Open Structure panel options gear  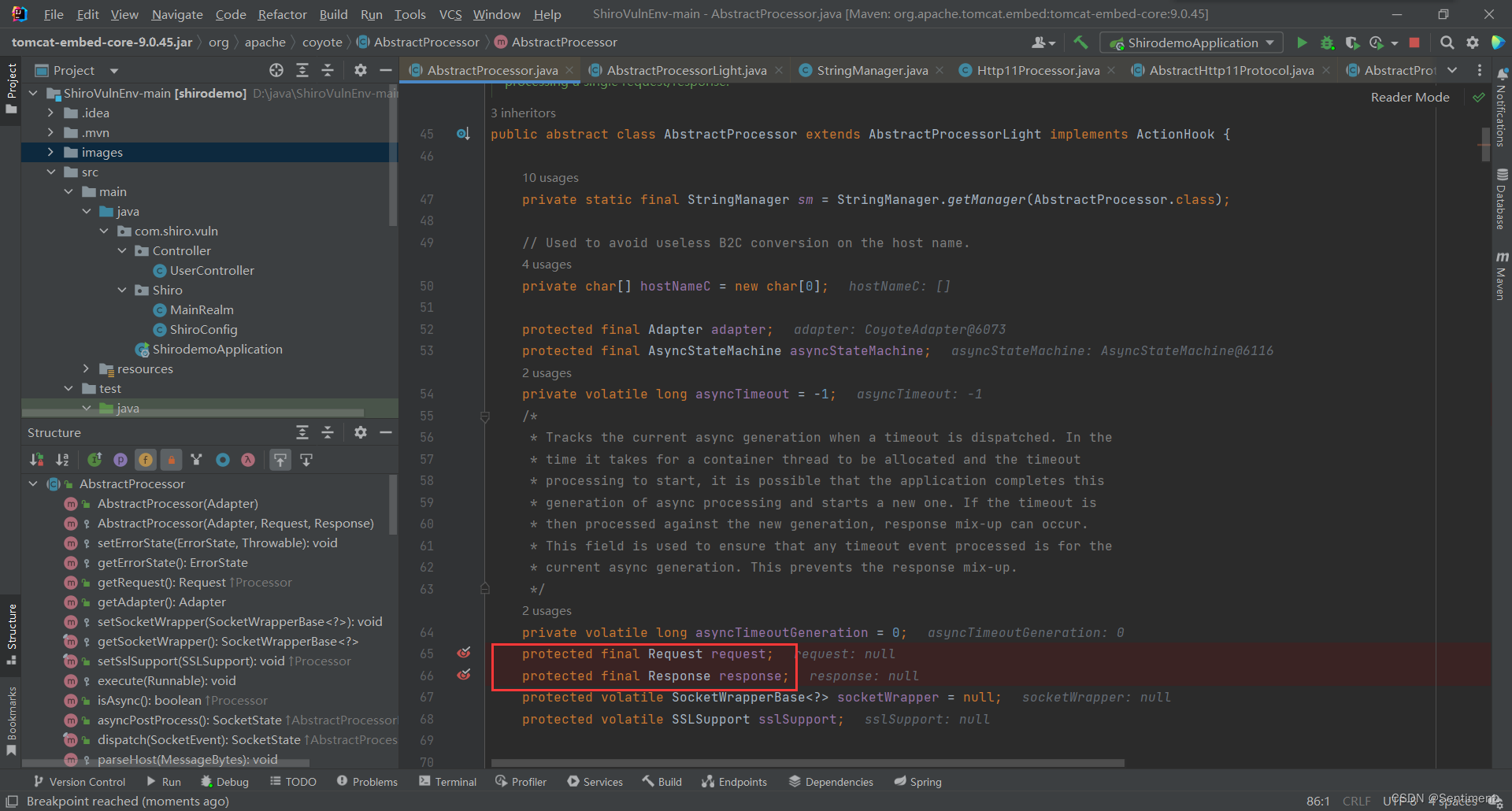point(361,432)
